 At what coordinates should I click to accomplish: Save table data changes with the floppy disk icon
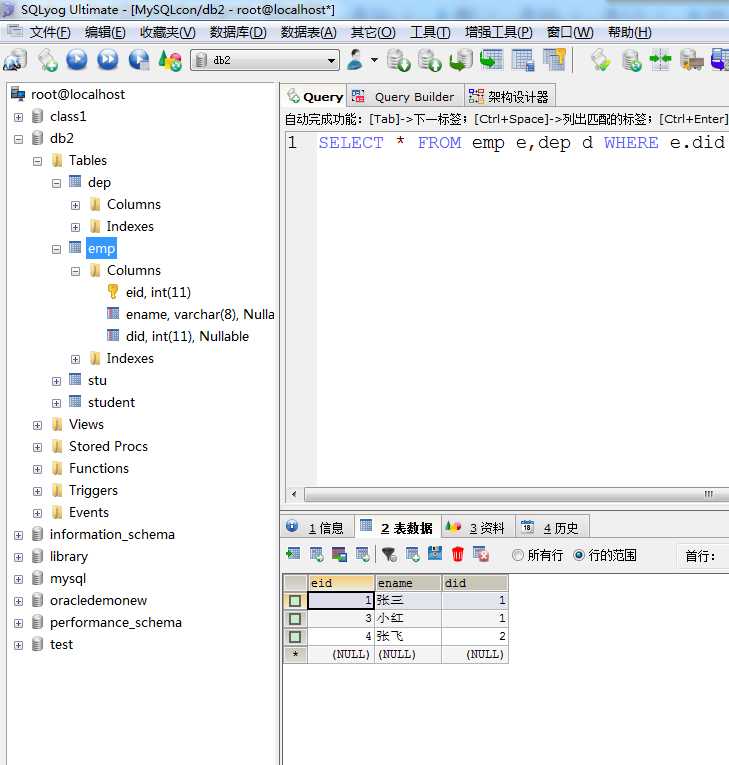[x=435, y=554]
